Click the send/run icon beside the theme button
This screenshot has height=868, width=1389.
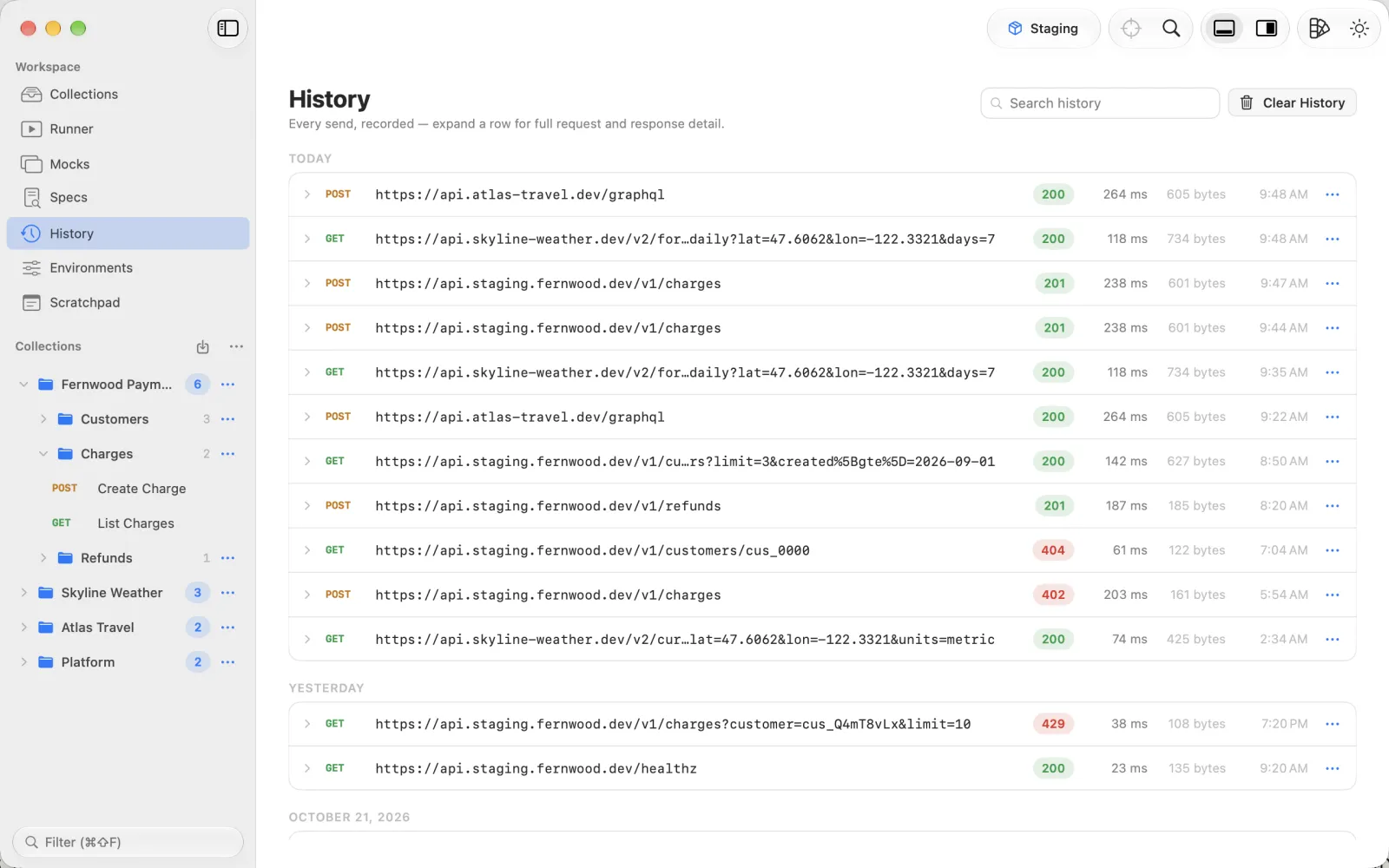(1319, 29)
